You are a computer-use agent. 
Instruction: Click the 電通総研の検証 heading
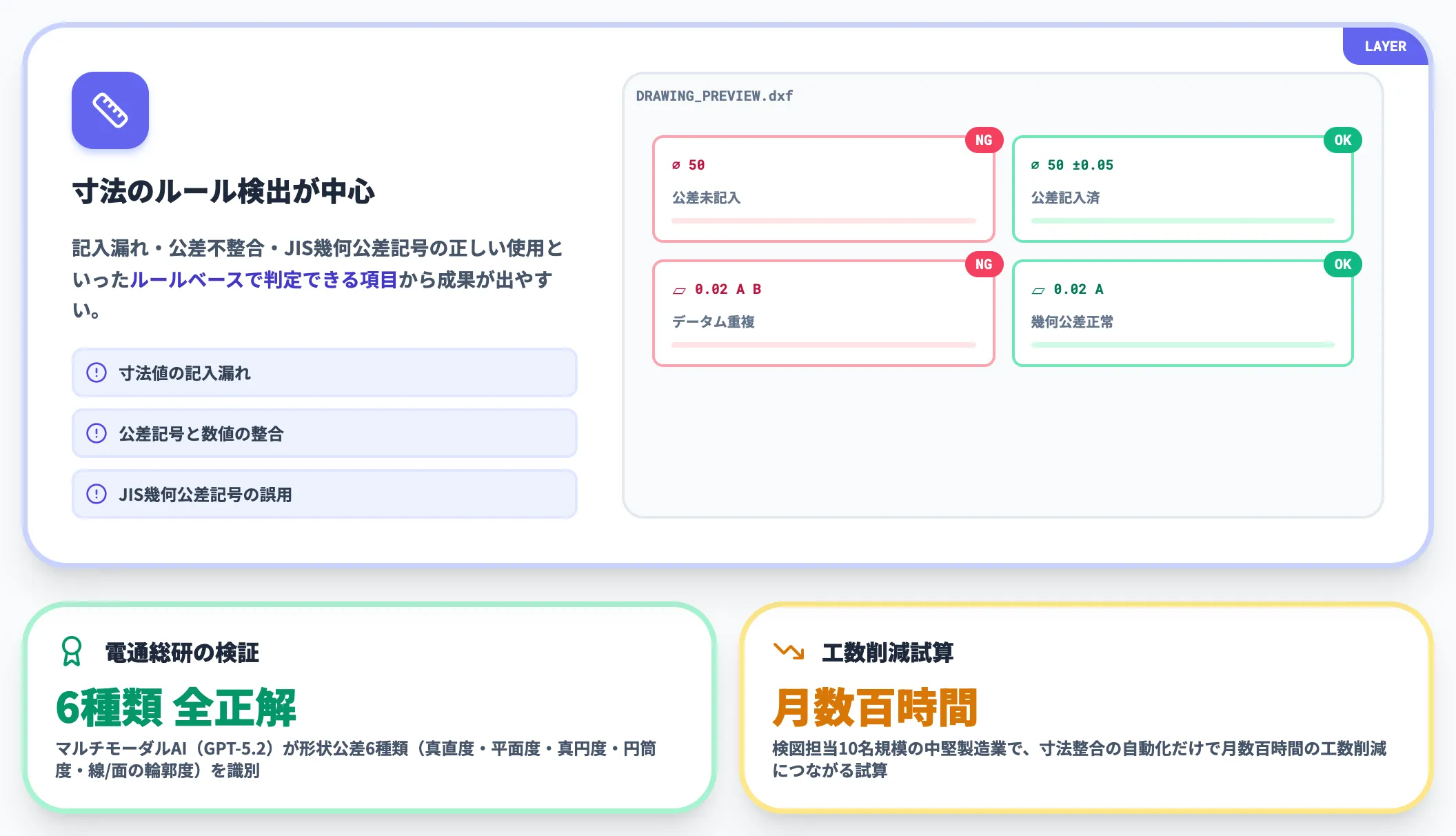(x=182, y=653)
